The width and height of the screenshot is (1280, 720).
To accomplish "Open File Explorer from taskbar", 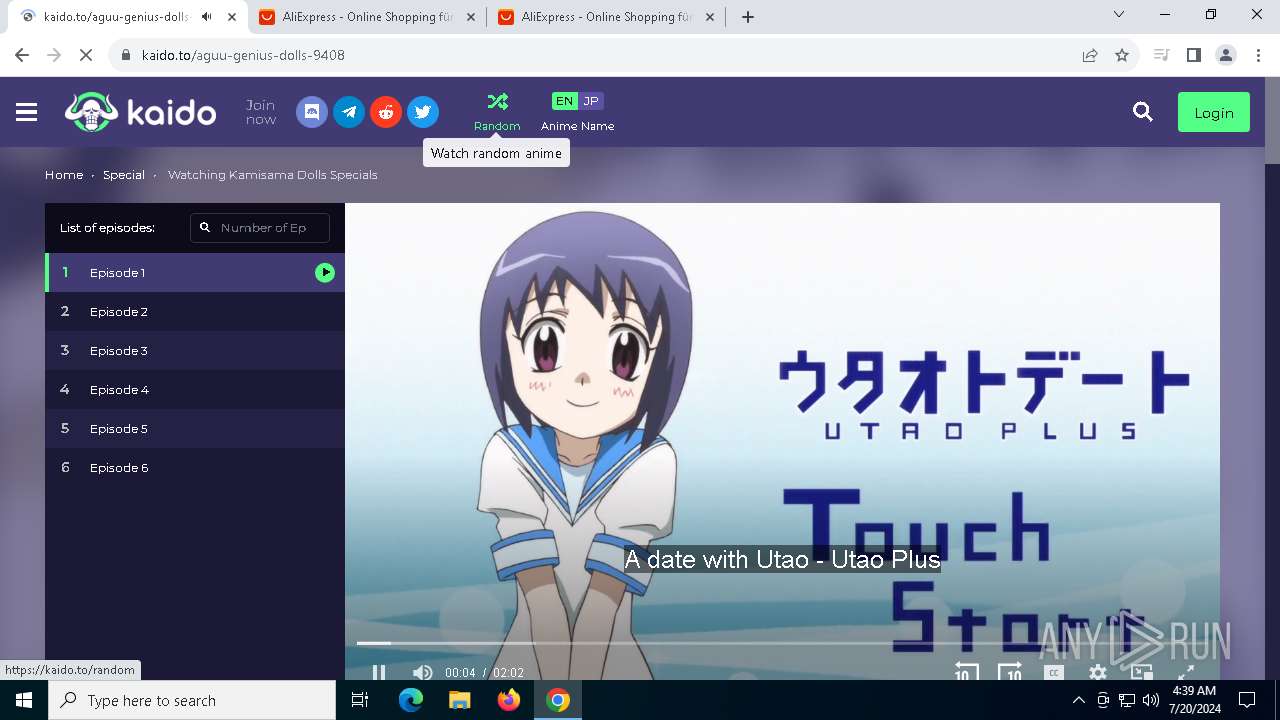I will point(459,700).
